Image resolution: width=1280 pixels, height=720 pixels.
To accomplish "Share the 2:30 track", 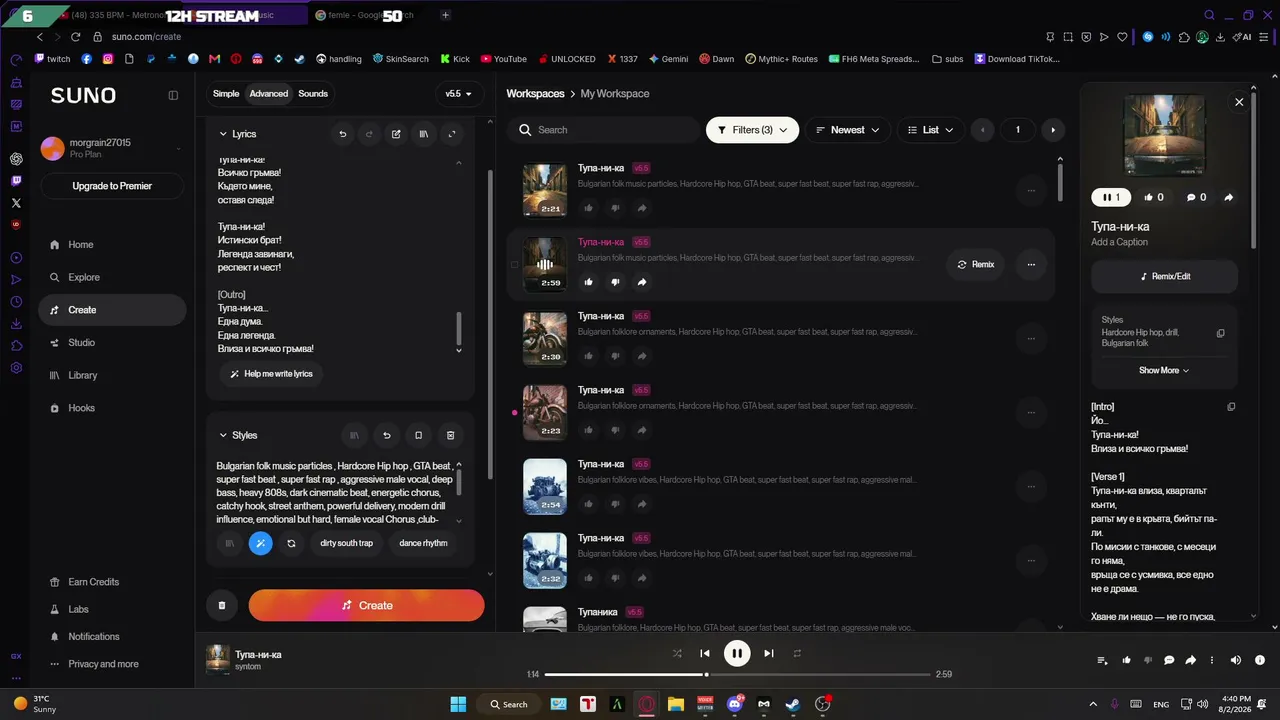I will click(642, 356).
